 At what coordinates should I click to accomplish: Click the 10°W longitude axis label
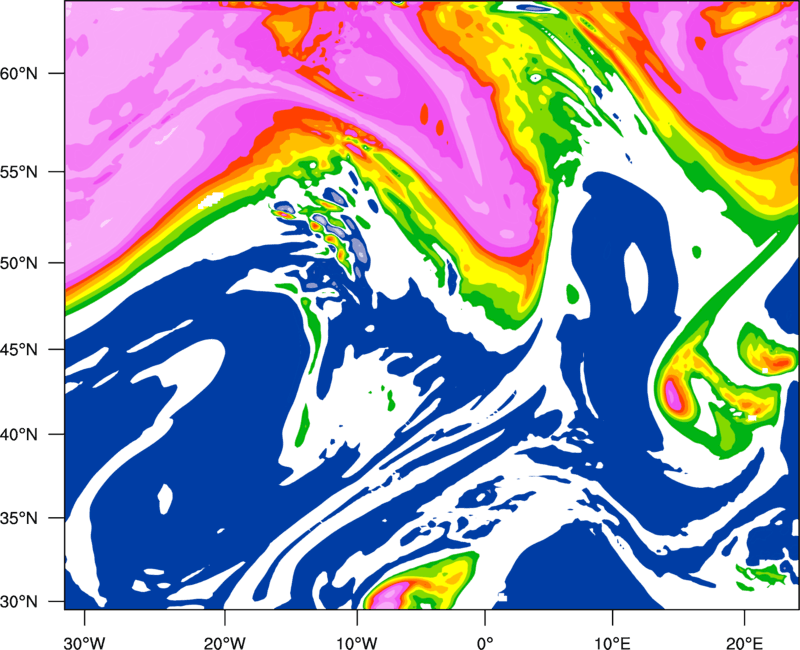[357, 643]
